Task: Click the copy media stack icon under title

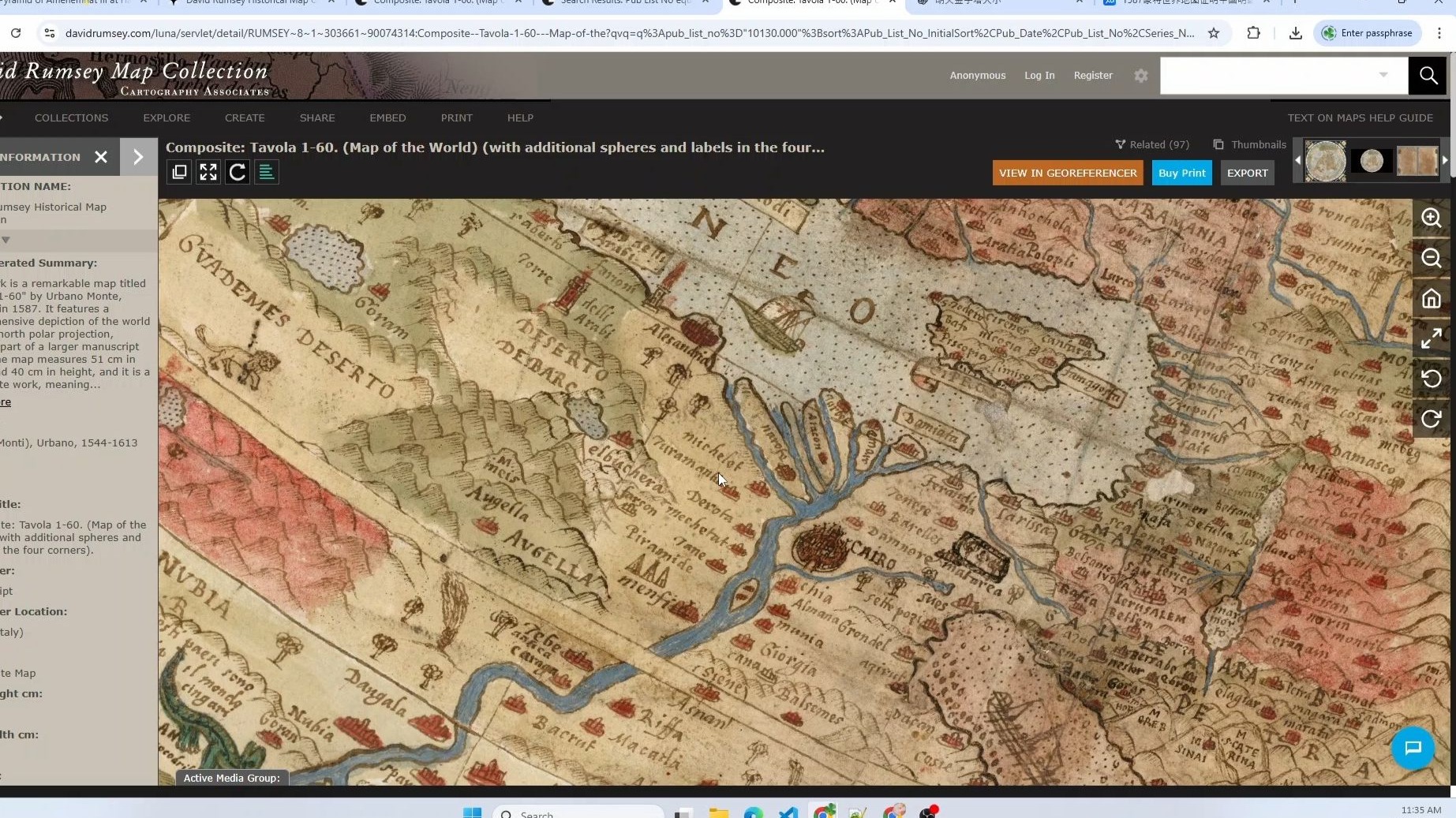Action: coord(179,172)
